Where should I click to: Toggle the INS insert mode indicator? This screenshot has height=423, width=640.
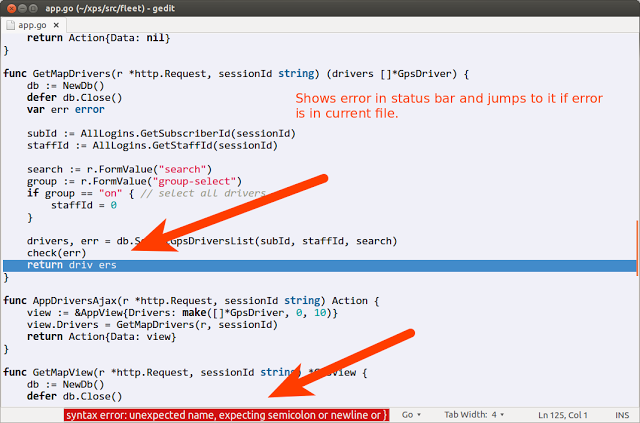coord(622,415)
